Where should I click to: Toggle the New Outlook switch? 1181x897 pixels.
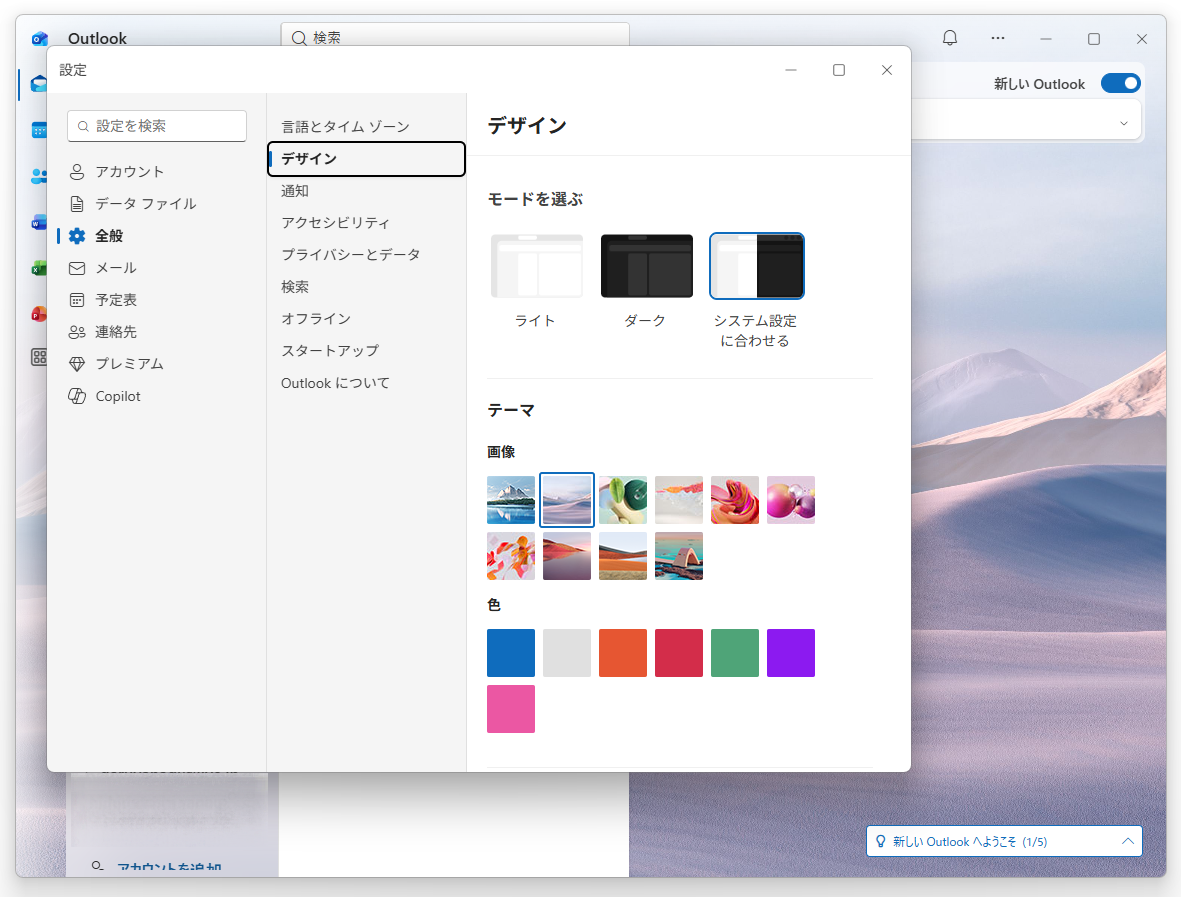[x=1121, y=83]
